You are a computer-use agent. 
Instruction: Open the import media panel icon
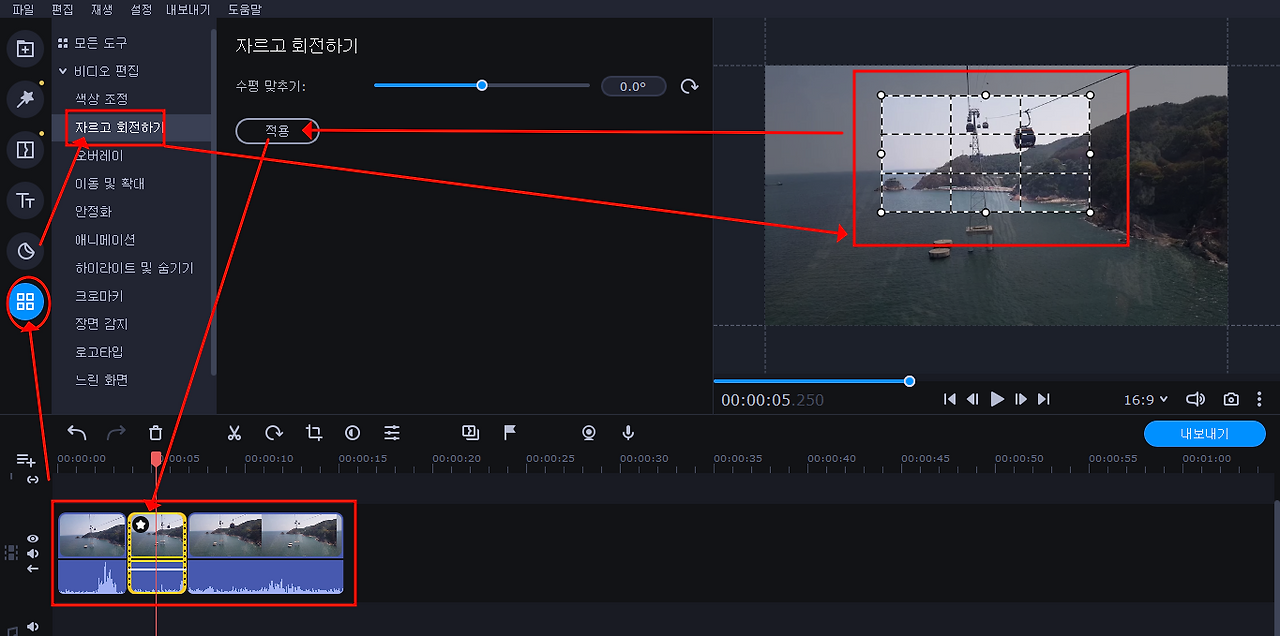point(26,48)
